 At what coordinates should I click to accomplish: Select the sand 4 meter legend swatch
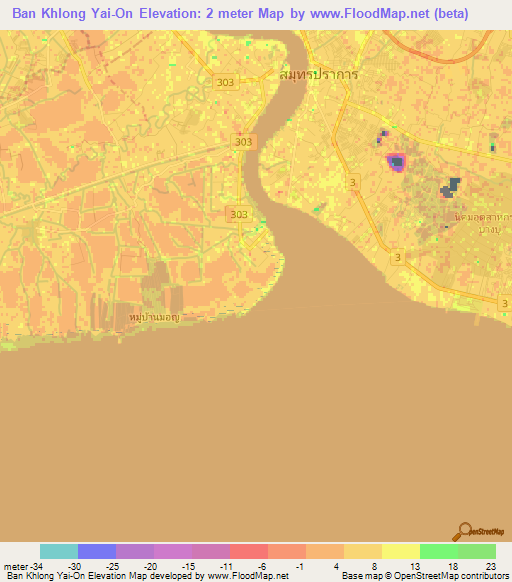point(363,551)
